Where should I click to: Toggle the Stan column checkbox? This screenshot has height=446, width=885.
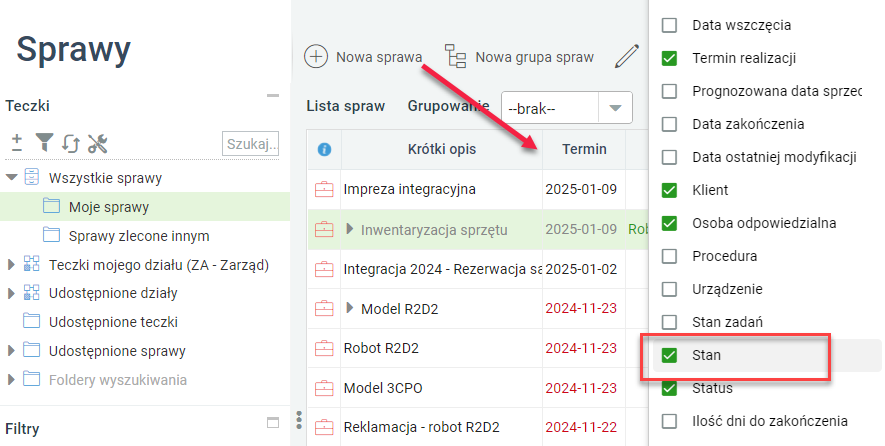click(x=669, y=355)
